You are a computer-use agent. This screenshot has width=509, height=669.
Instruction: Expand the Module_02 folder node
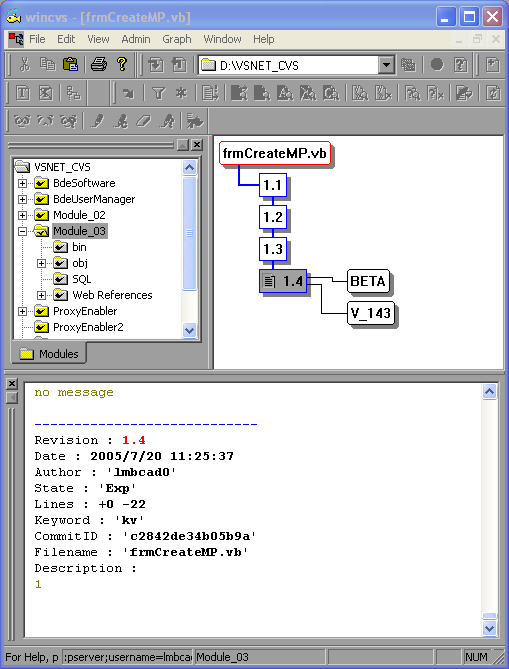[x=22, y=215]
